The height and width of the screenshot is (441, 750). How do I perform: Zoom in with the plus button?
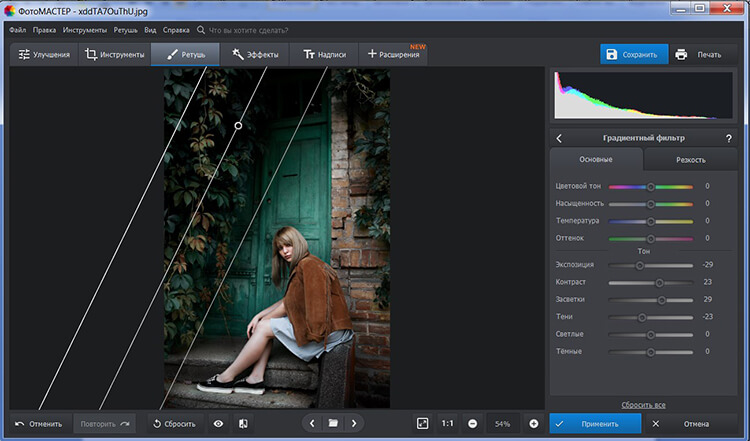pyautogui.click(x=533, y=424)
